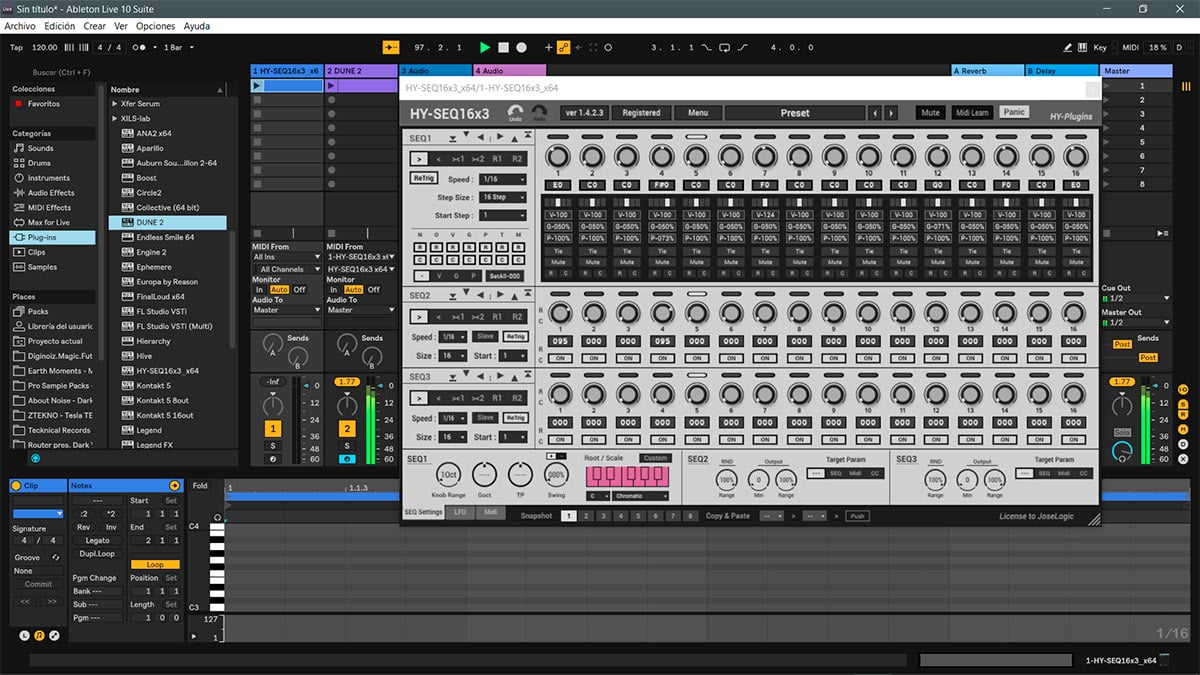Toggle track 2 activator yellow button
The image size is (1200, 675).
click(347, 429)
